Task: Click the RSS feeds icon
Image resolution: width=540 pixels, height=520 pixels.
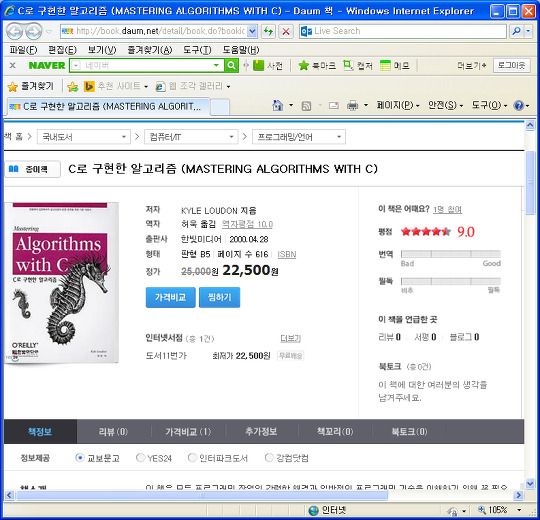Action: [x=306, y=106]
